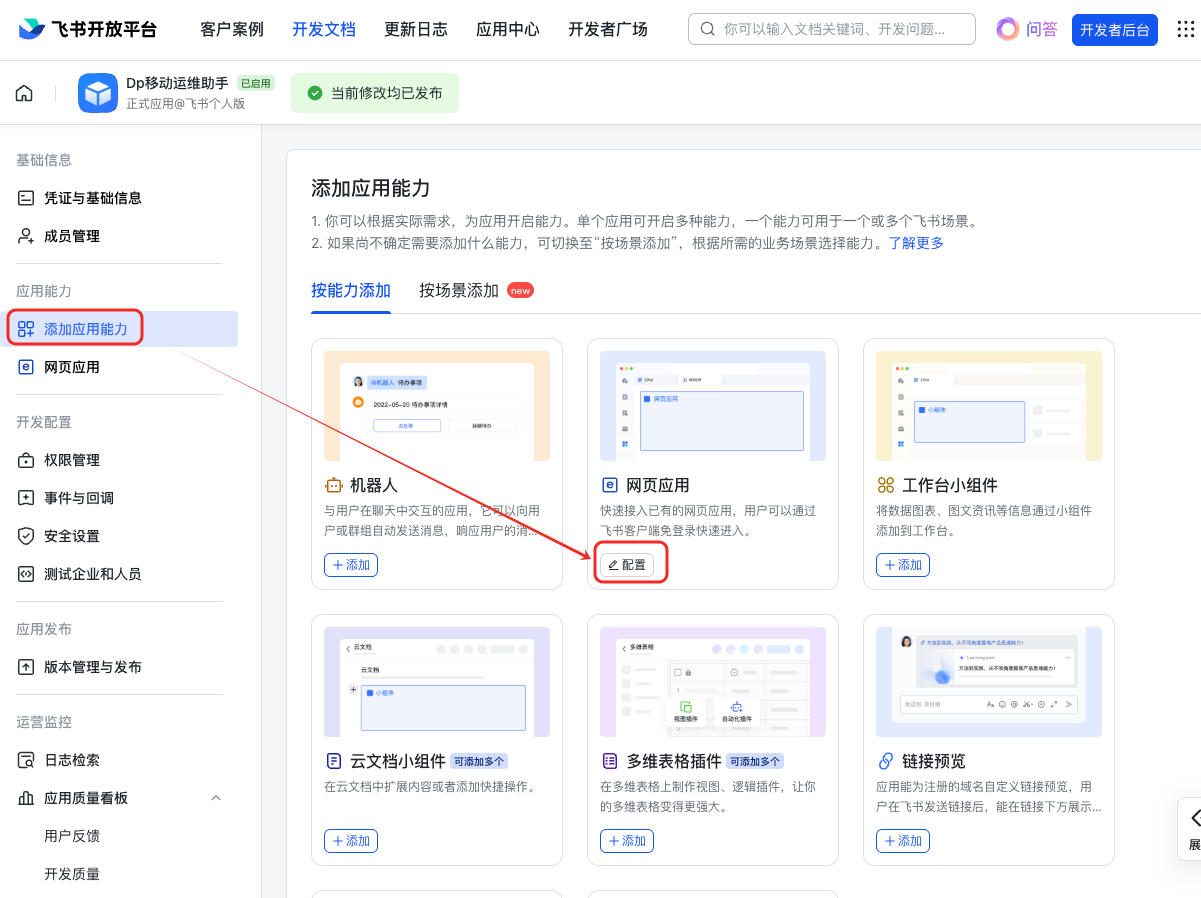Open the 了解更多 link
This screenshot has width=1201, height=898.
[916, 243]
